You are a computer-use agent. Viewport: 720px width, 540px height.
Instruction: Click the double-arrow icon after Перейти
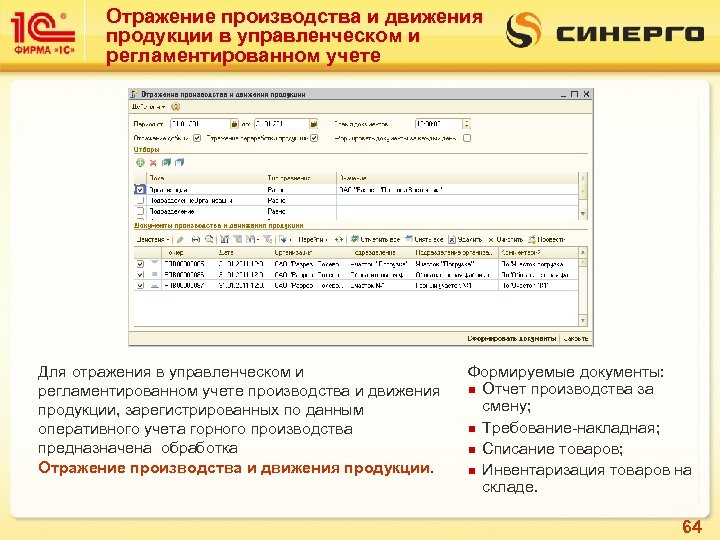click(339, 239)
